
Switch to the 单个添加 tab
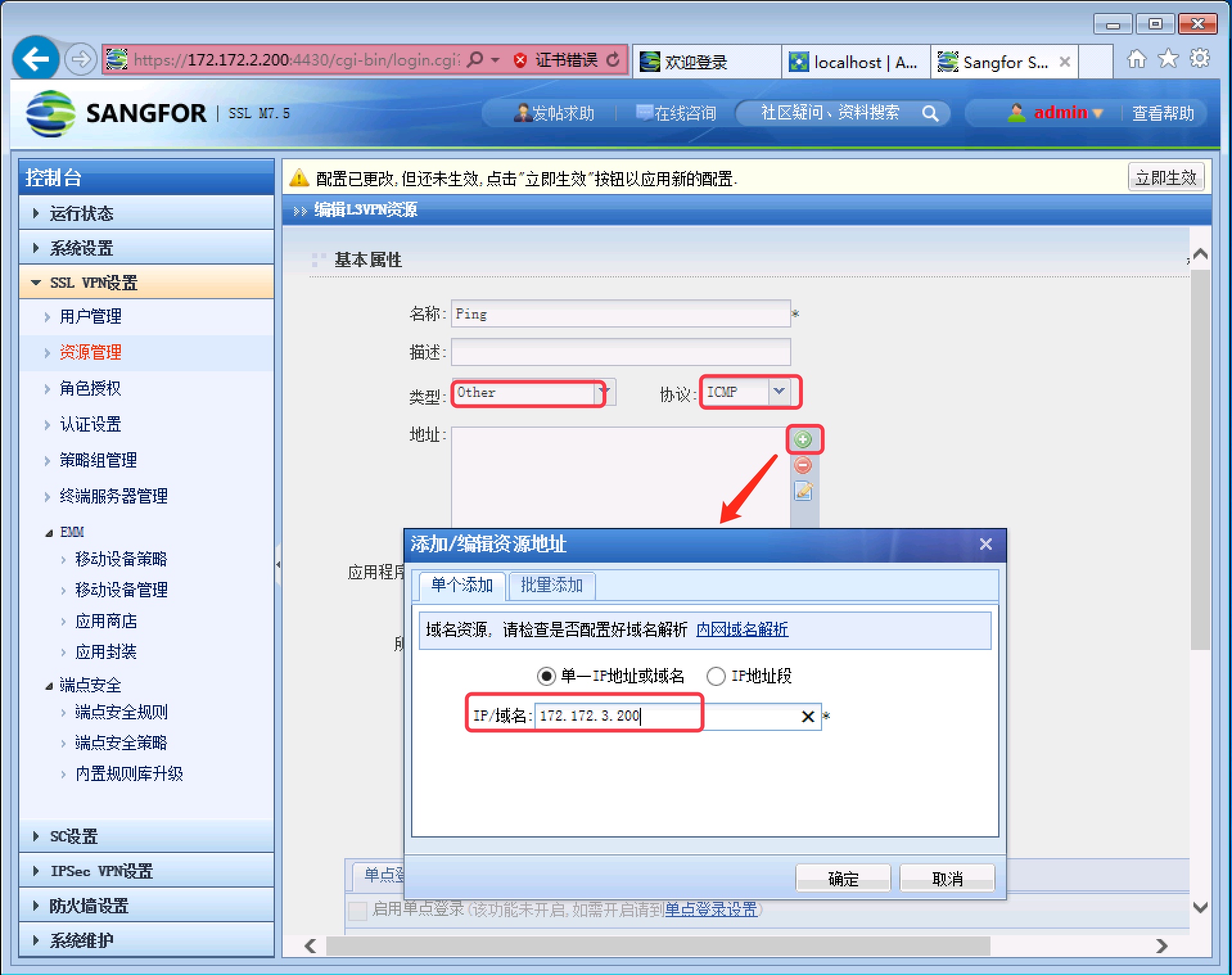(461, 585)
